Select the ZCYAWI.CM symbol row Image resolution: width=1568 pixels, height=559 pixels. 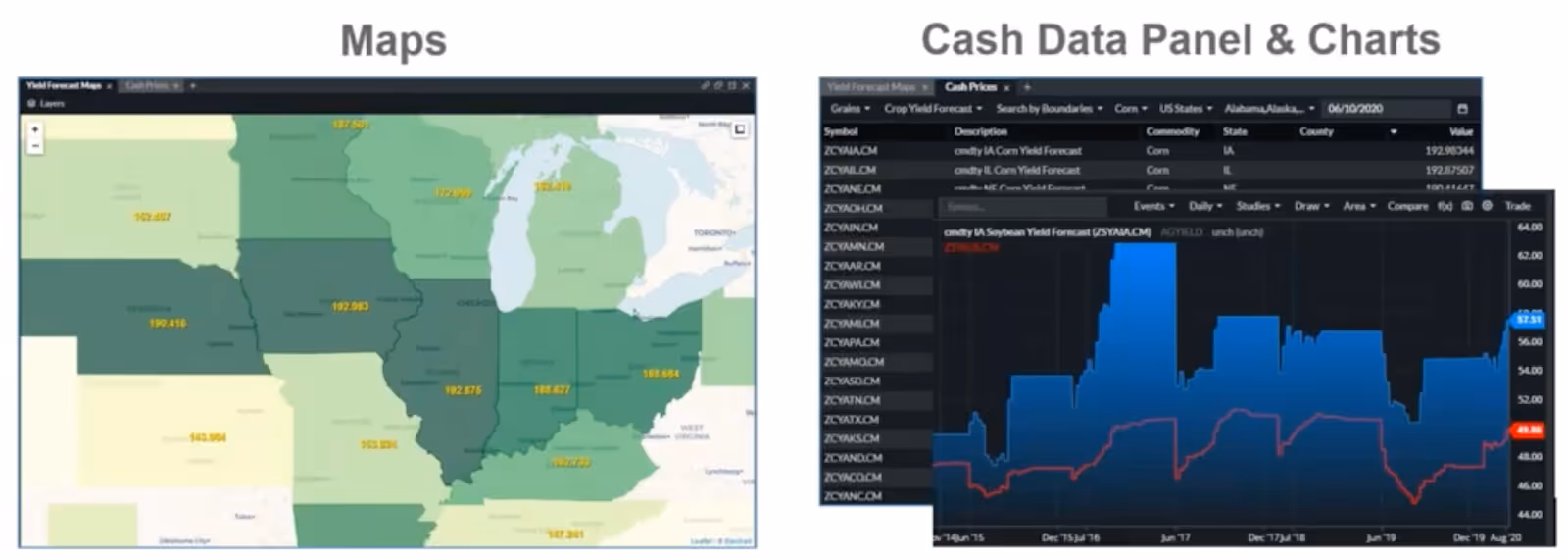(x=852, y=284)
